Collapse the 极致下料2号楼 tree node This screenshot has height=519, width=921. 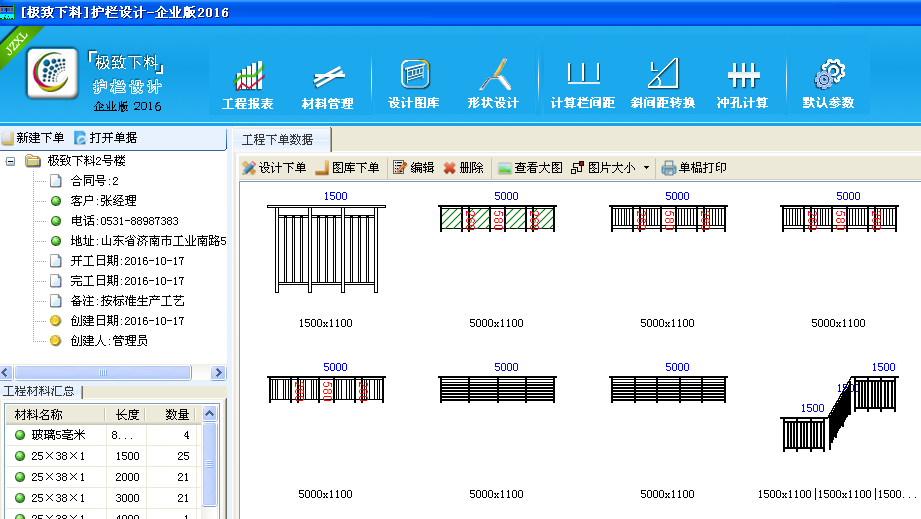11,161
